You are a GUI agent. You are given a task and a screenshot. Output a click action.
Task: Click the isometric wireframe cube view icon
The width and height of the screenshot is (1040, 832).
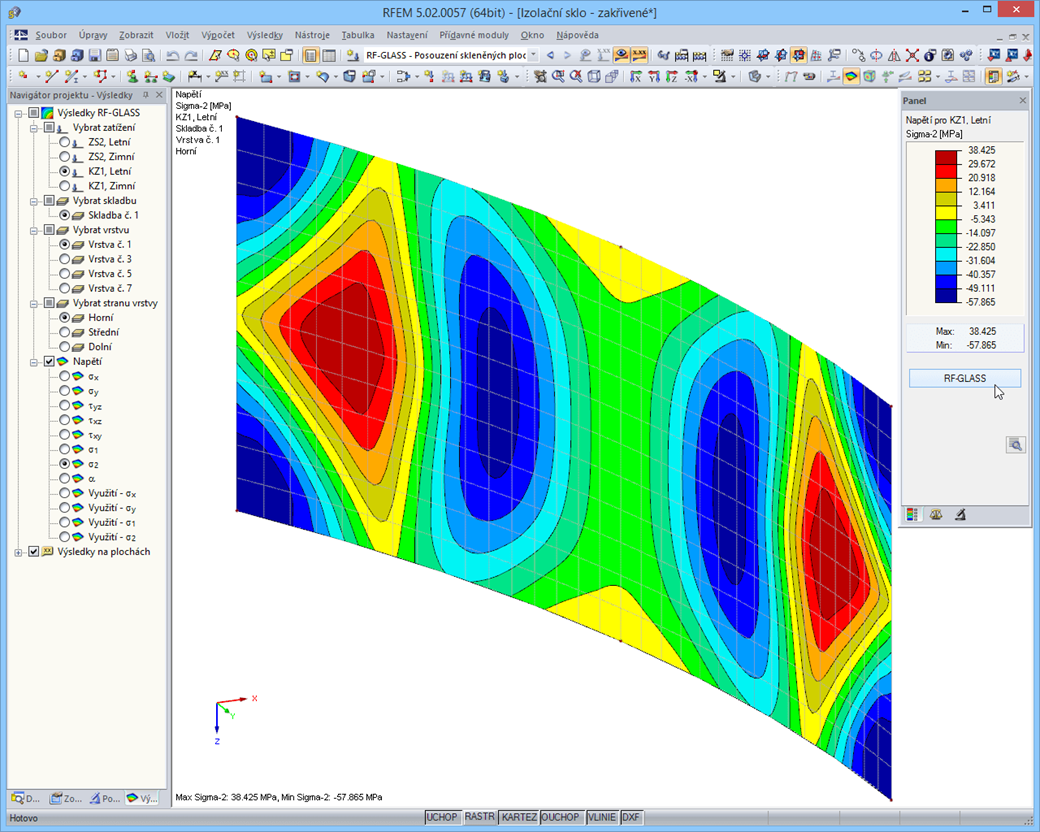pos(594,77)
